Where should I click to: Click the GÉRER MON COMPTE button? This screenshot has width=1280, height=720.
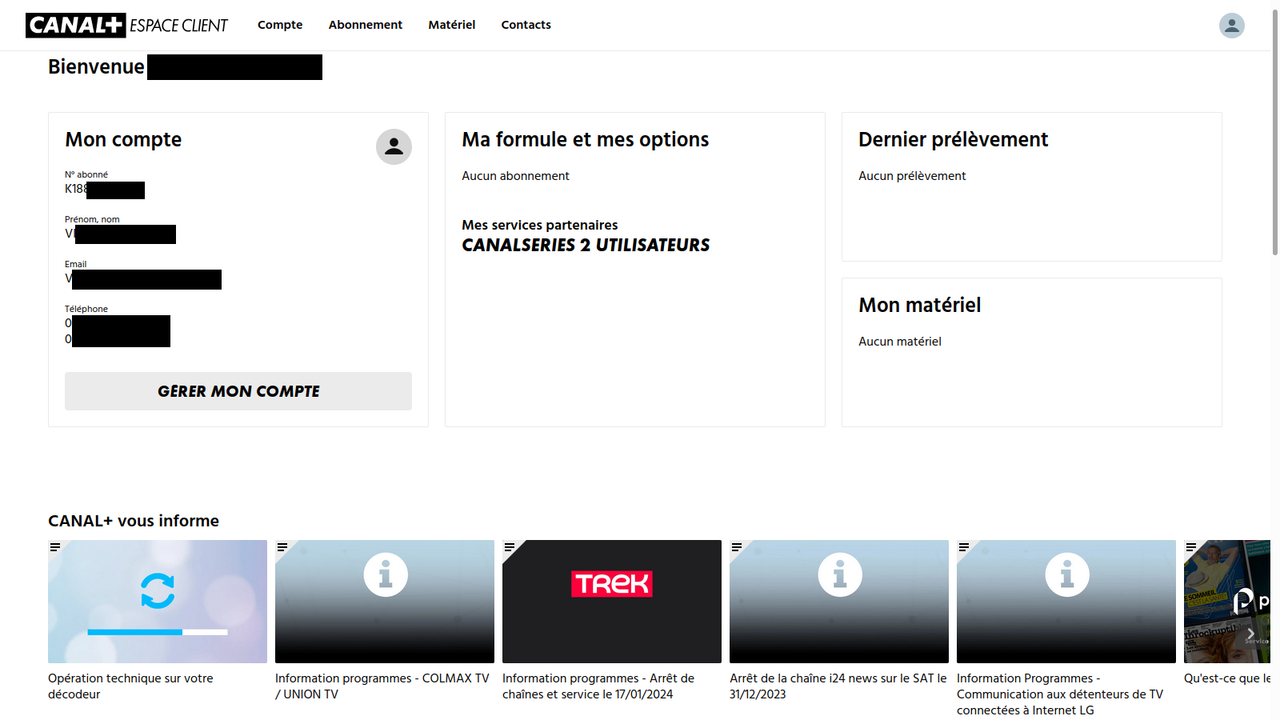(238, 391)
